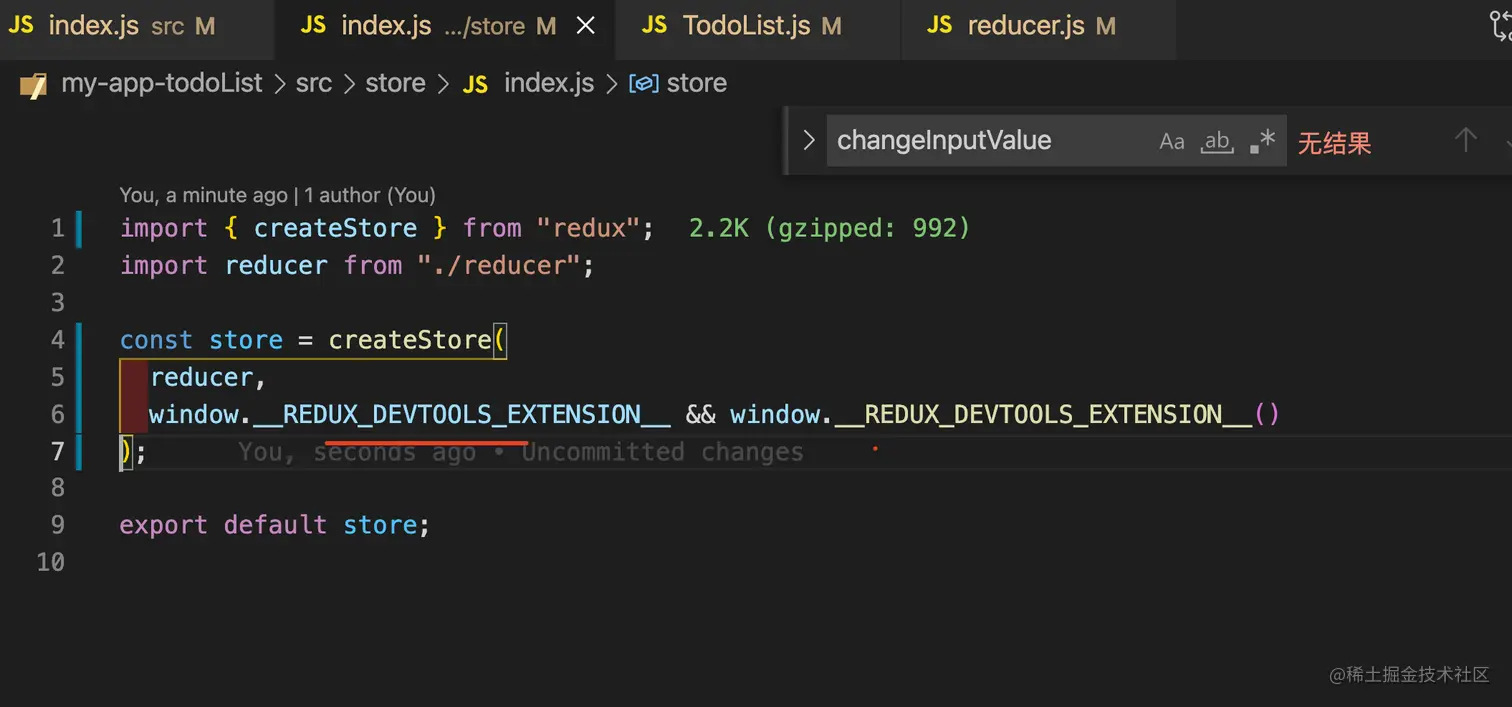
Task: Click the JS icon on reducer.js tab
Action: [940, 26]
